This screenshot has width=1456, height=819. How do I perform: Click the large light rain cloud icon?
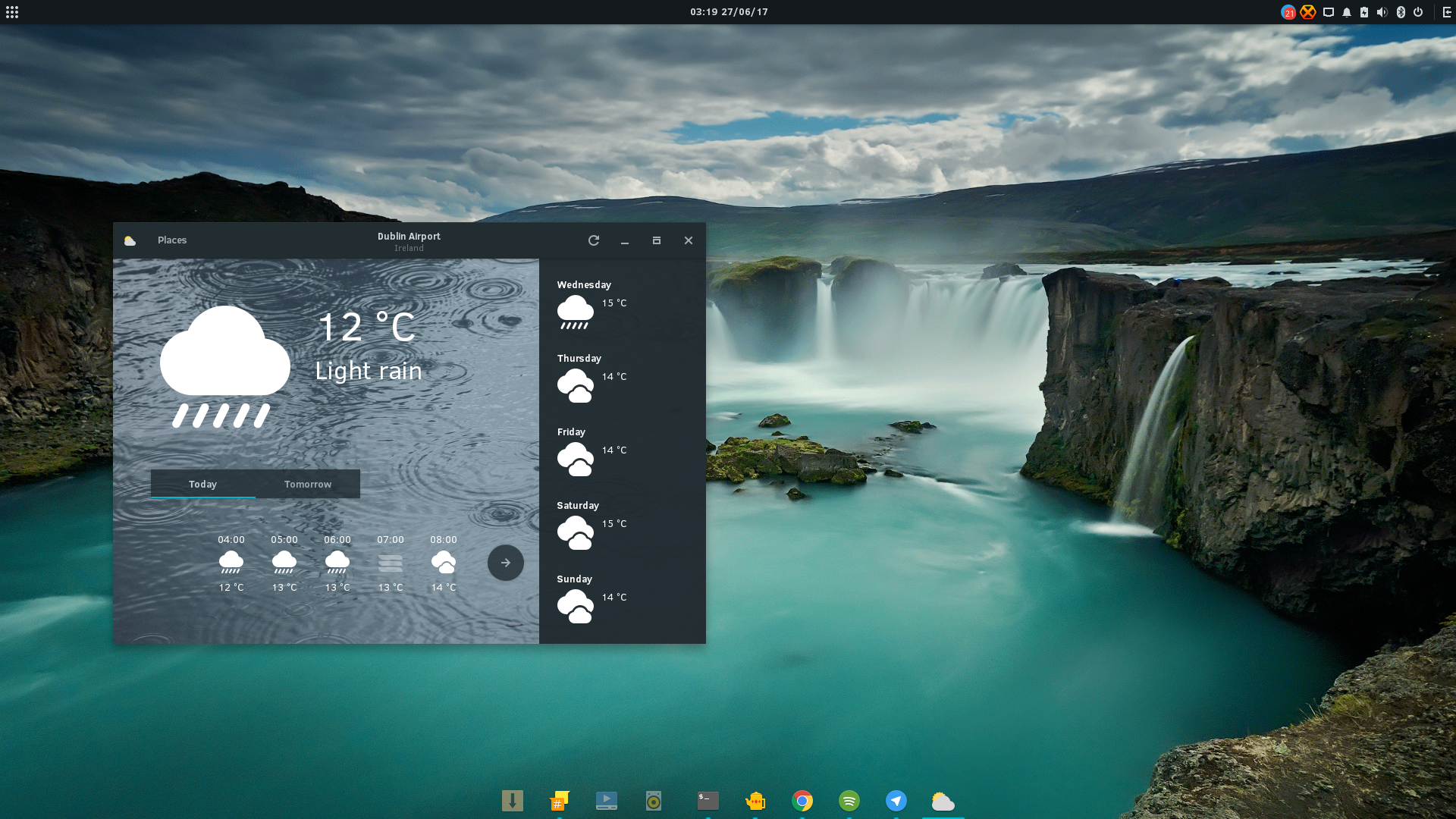tap(224, 367)
